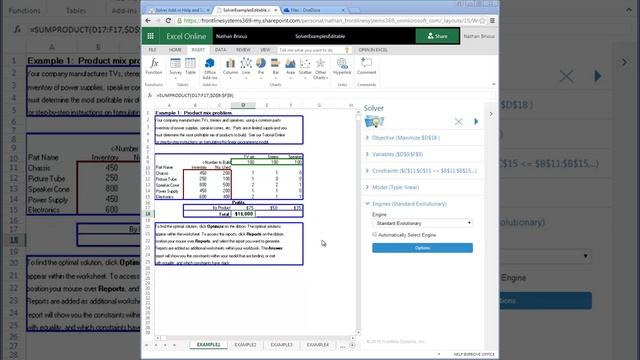Click the Solver lightbulb logo icon

click(374, 121)
